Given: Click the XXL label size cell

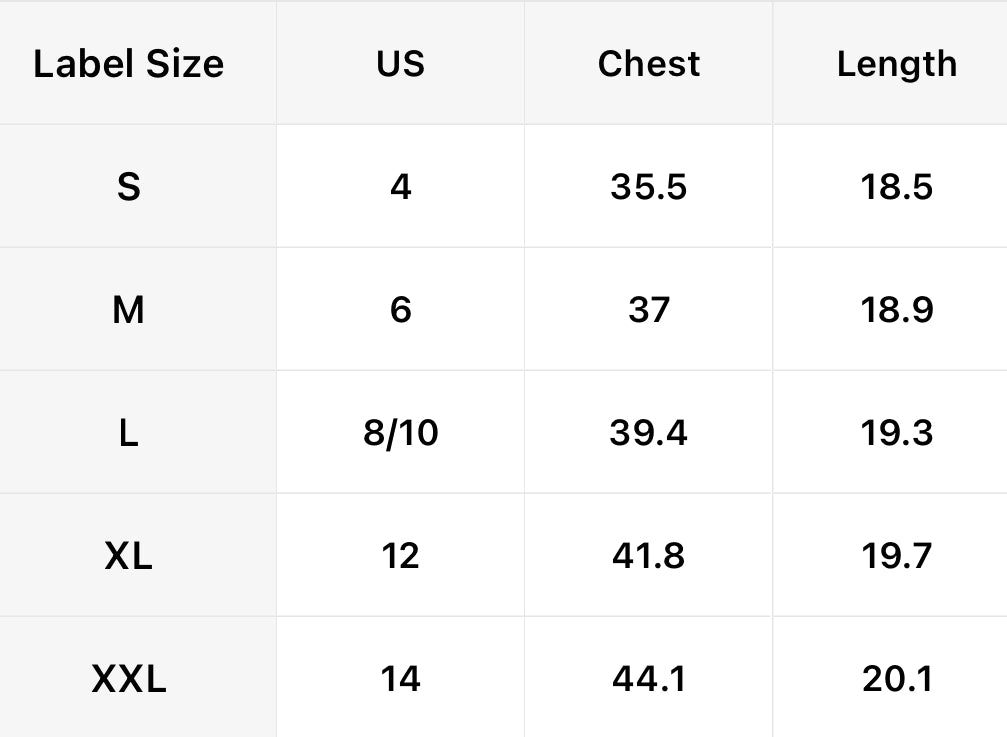Looking at the screenshot, I should 128,680.
